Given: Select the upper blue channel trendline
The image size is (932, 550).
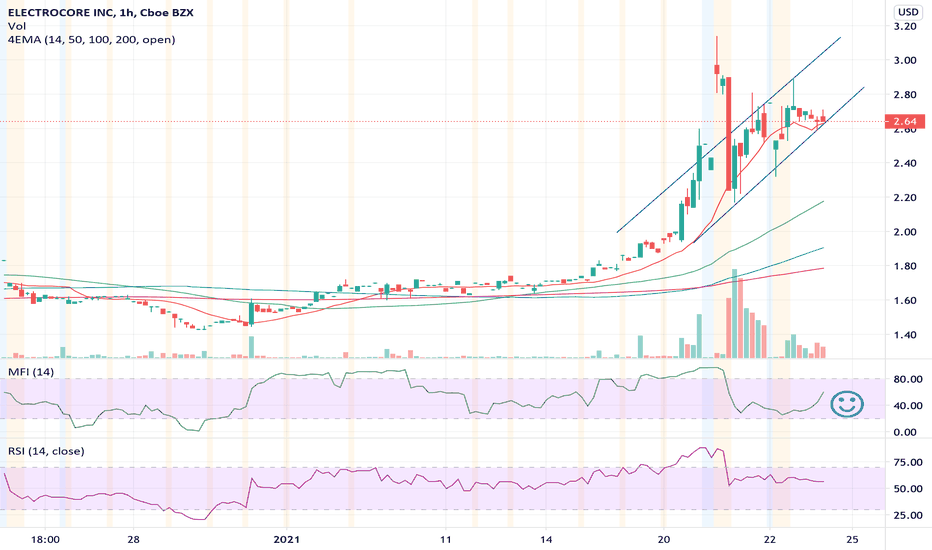Looking at the screenshot, I should click(729, 134).
